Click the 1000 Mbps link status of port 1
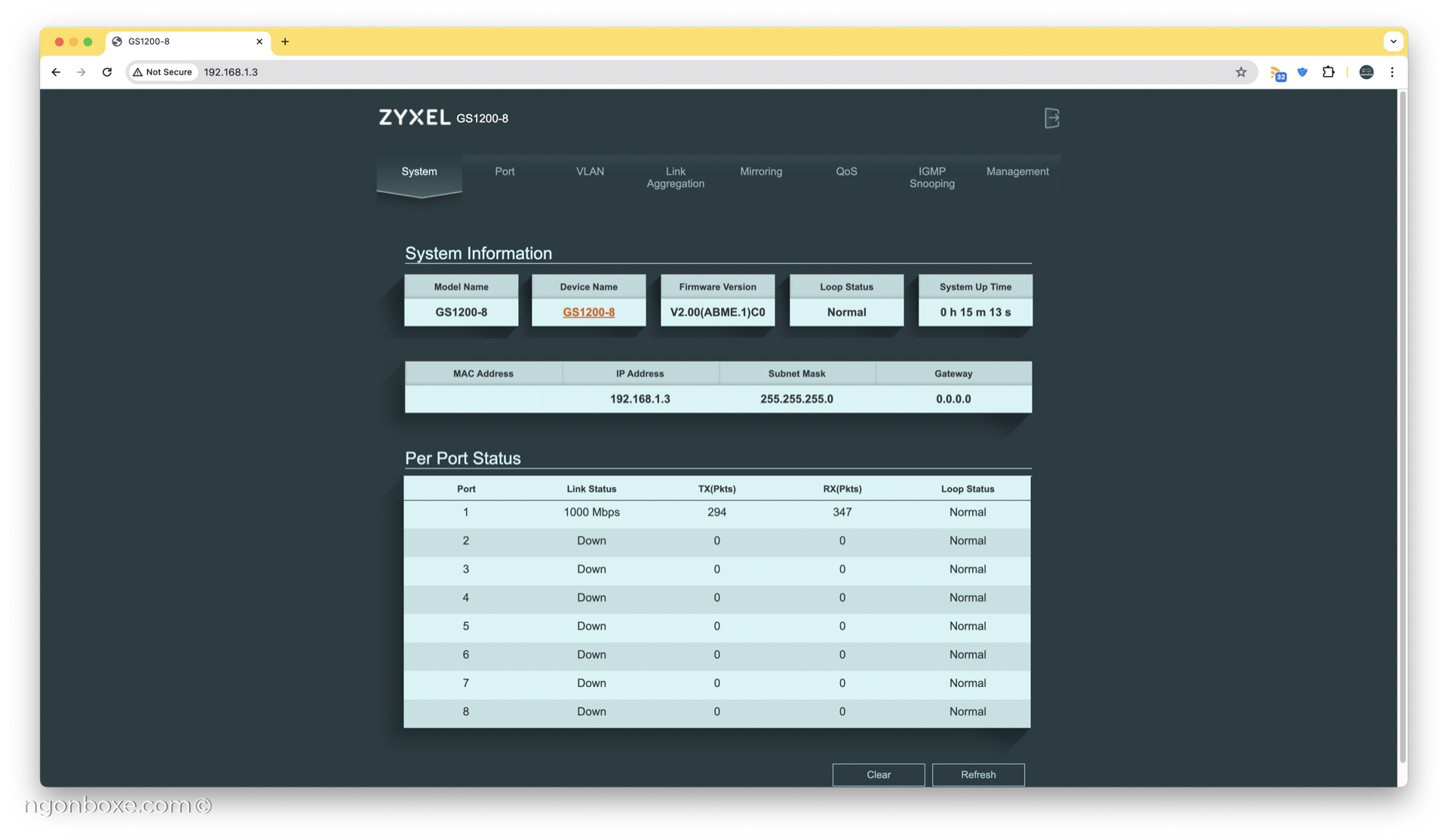The width and height of the screenshot is (1448, 840). tap(591, 512)
